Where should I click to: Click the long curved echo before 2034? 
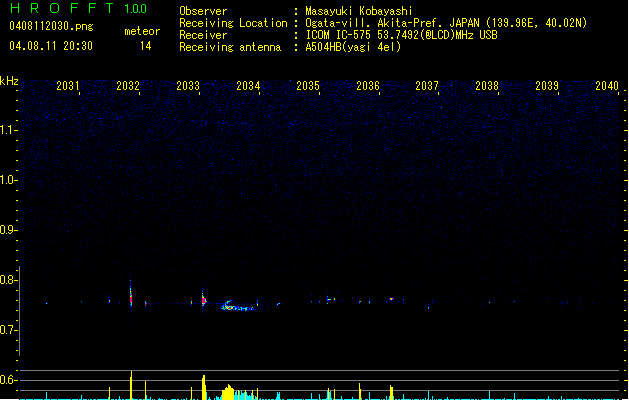[239, 306]
